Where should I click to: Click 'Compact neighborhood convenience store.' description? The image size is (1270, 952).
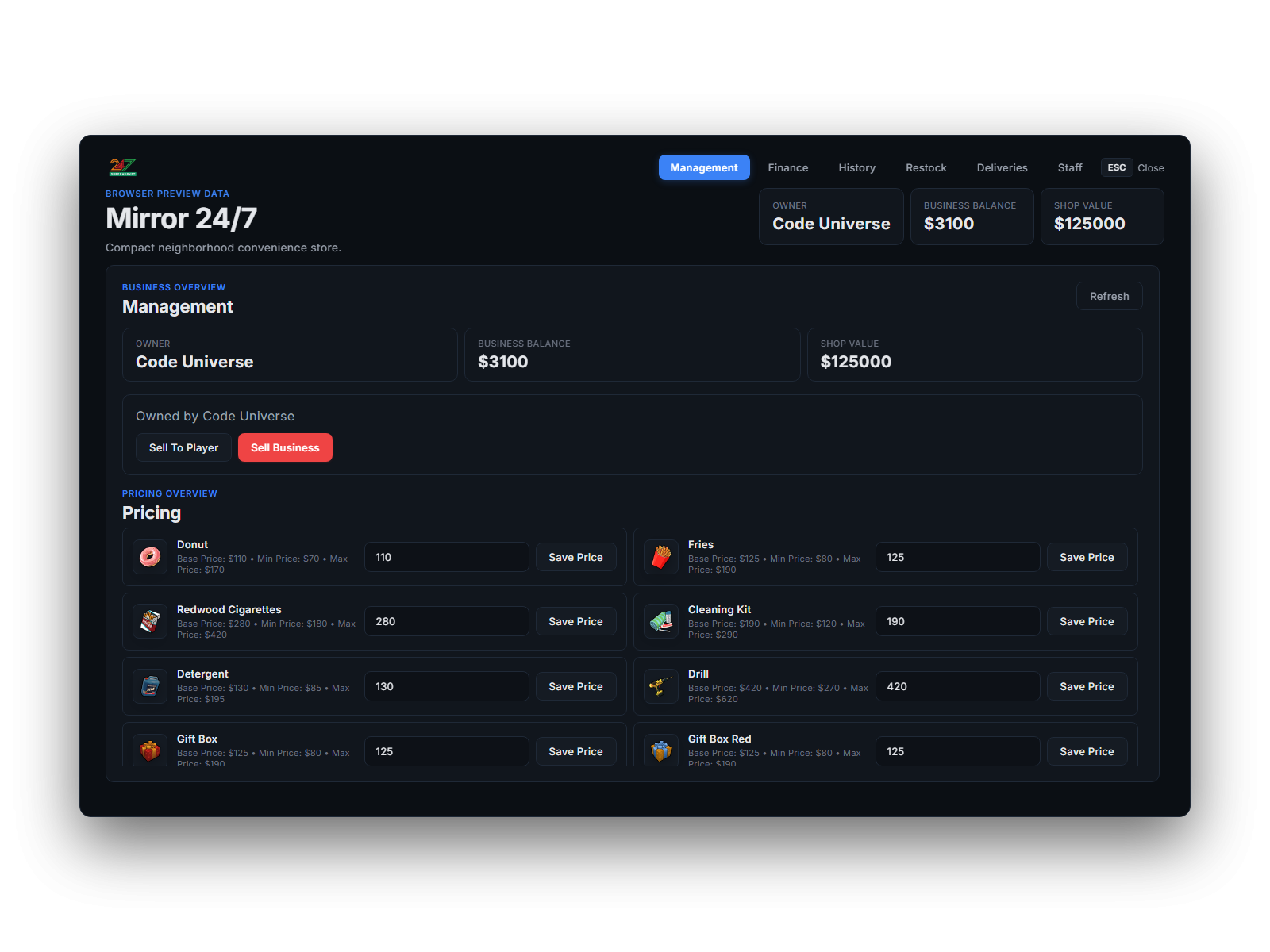click(x=224, y=248)
